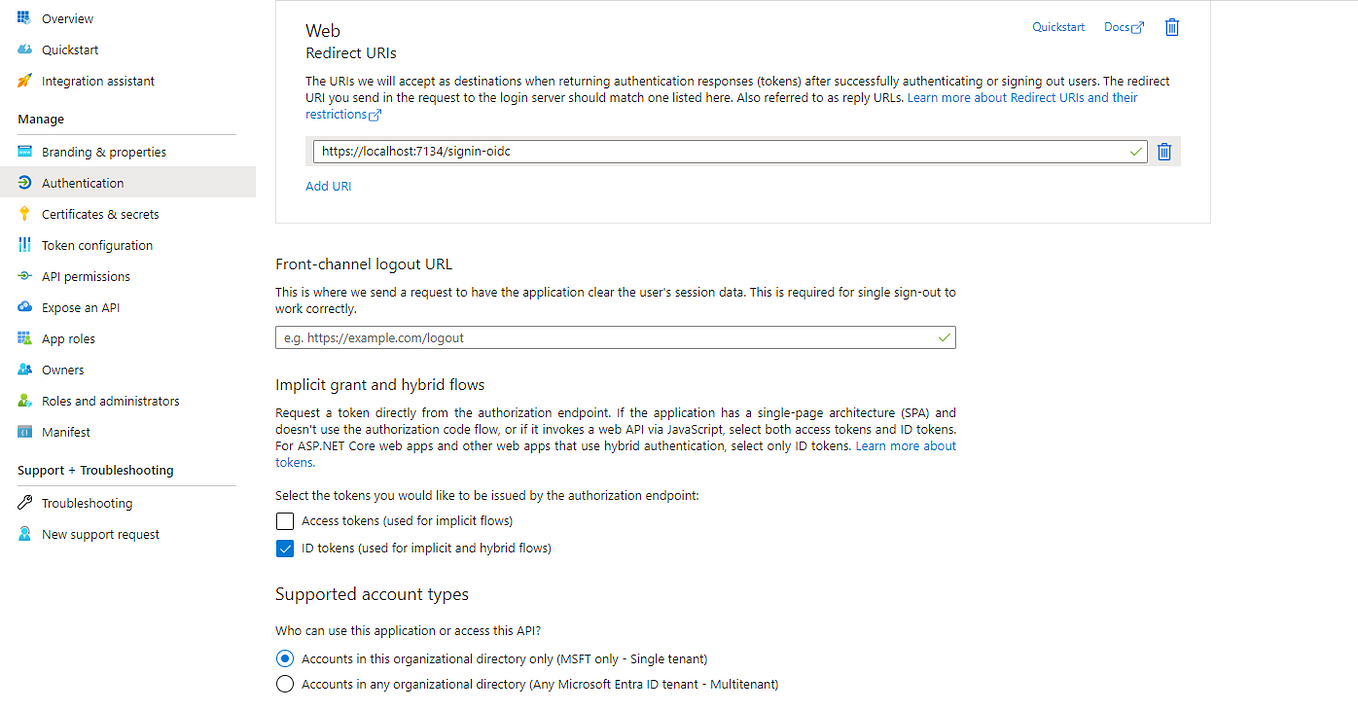This screenshot has width=1358, height=706.
Task: Disable ID tokens checkbox
Action: [285, 548]
